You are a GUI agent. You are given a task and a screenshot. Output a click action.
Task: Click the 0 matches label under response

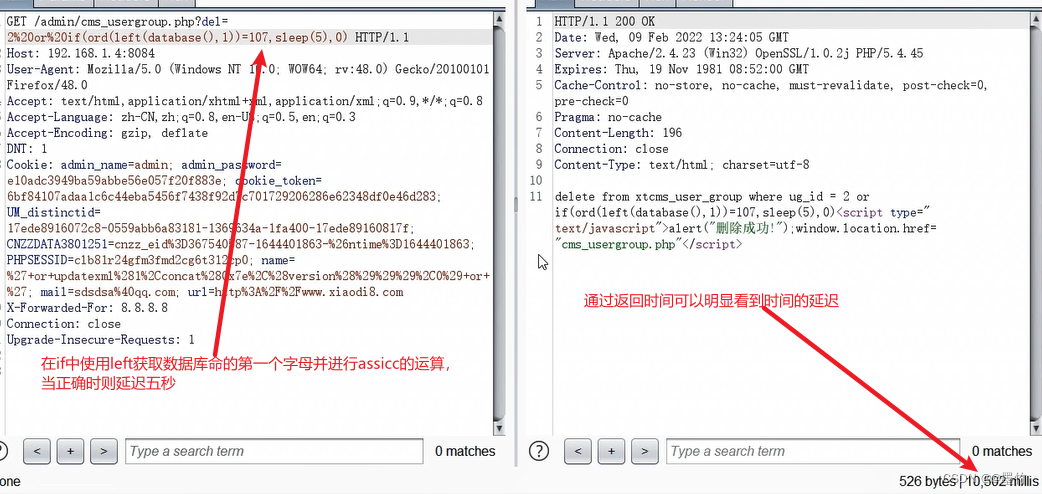pos(1002,451)
